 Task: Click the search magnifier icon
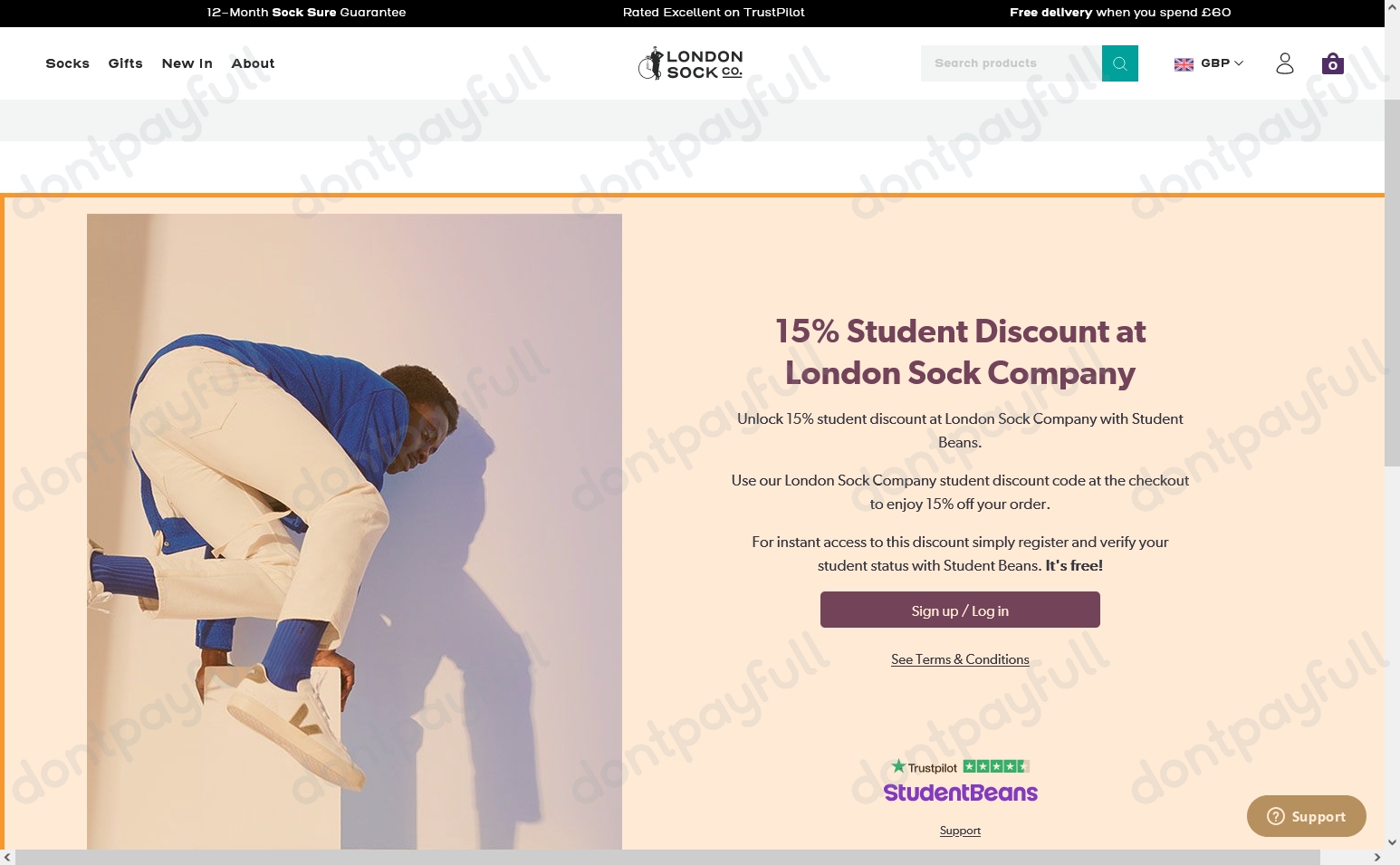(x=1120, y=62)
